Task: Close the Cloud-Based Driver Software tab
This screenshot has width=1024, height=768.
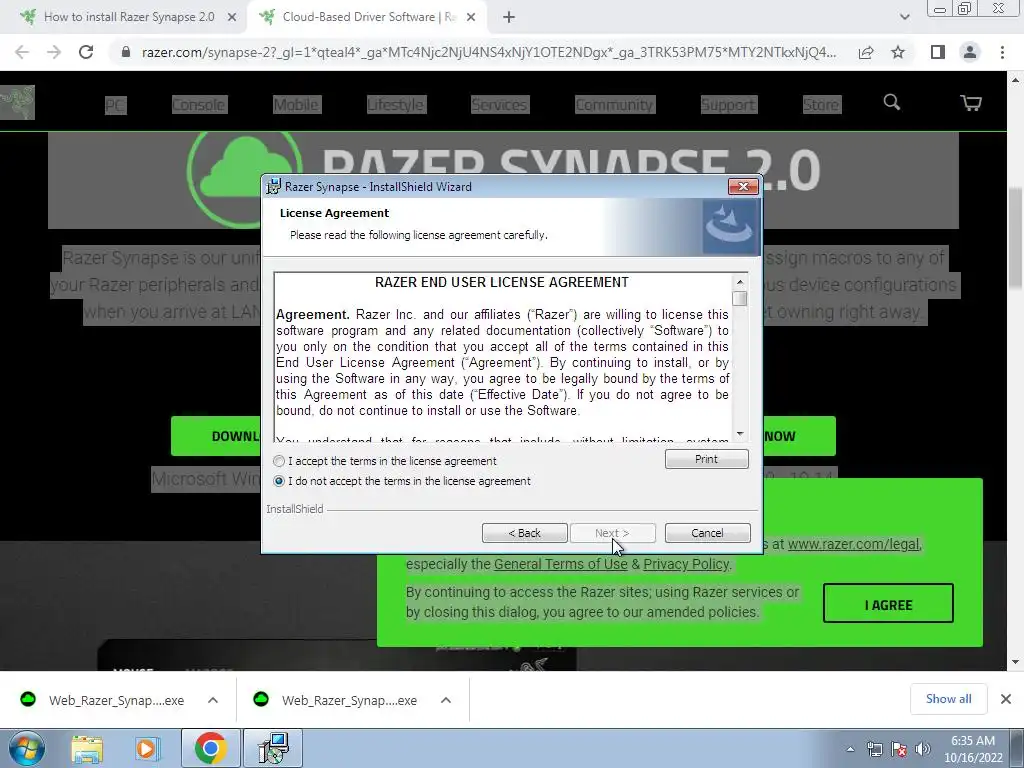Action: pyautogui.click(x=471, y=18)
